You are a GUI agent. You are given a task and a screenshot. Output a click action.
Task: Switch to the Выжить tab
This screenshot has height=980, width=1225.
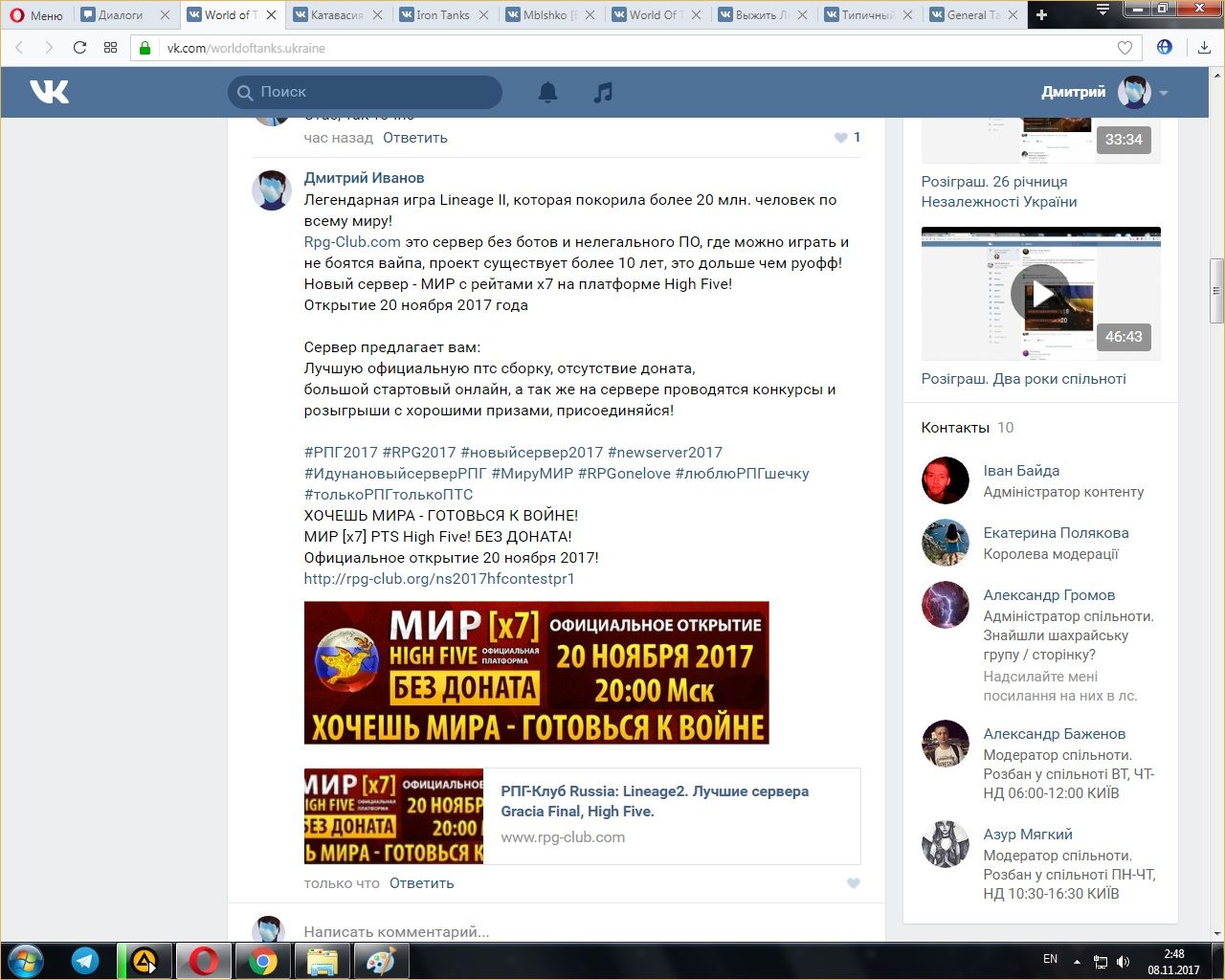(763, 15)
